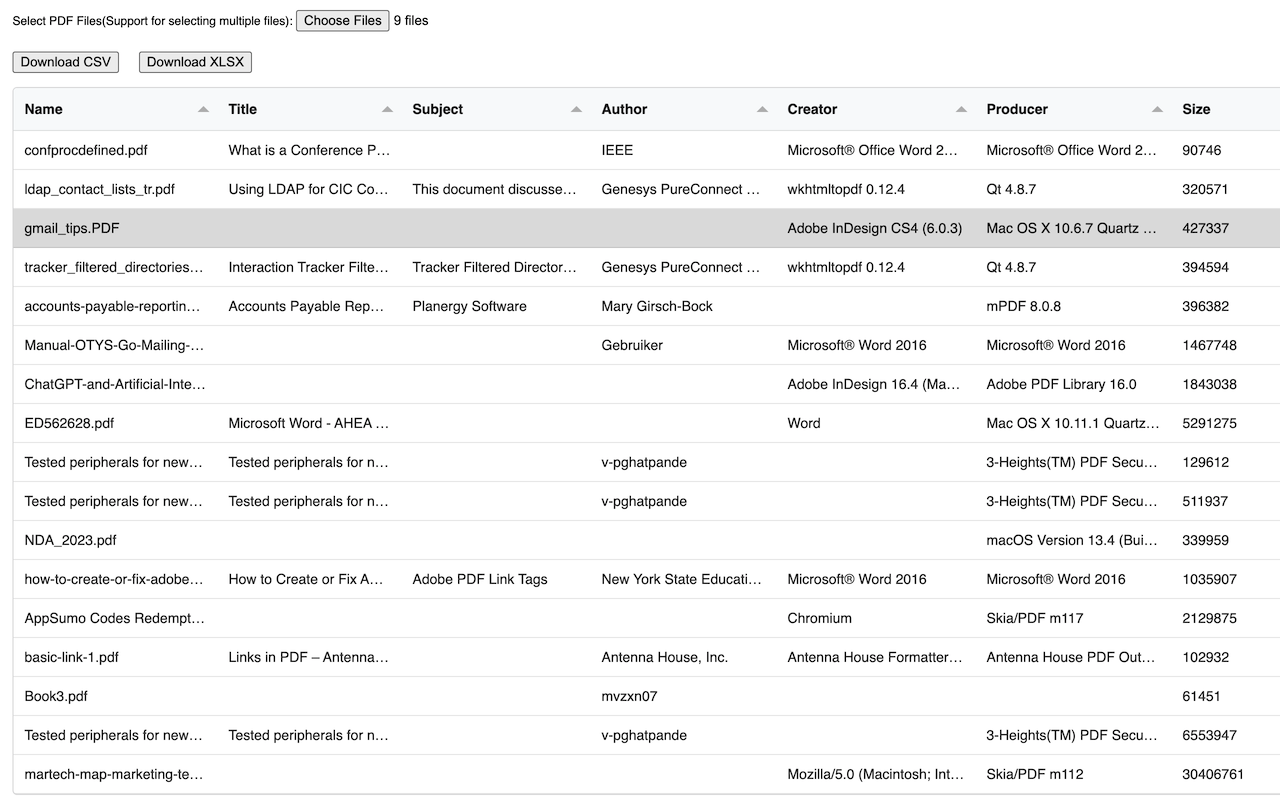Export the table with Download XLSX
Viewport: 1280px width, 800px height.
[x=195, y=62]
